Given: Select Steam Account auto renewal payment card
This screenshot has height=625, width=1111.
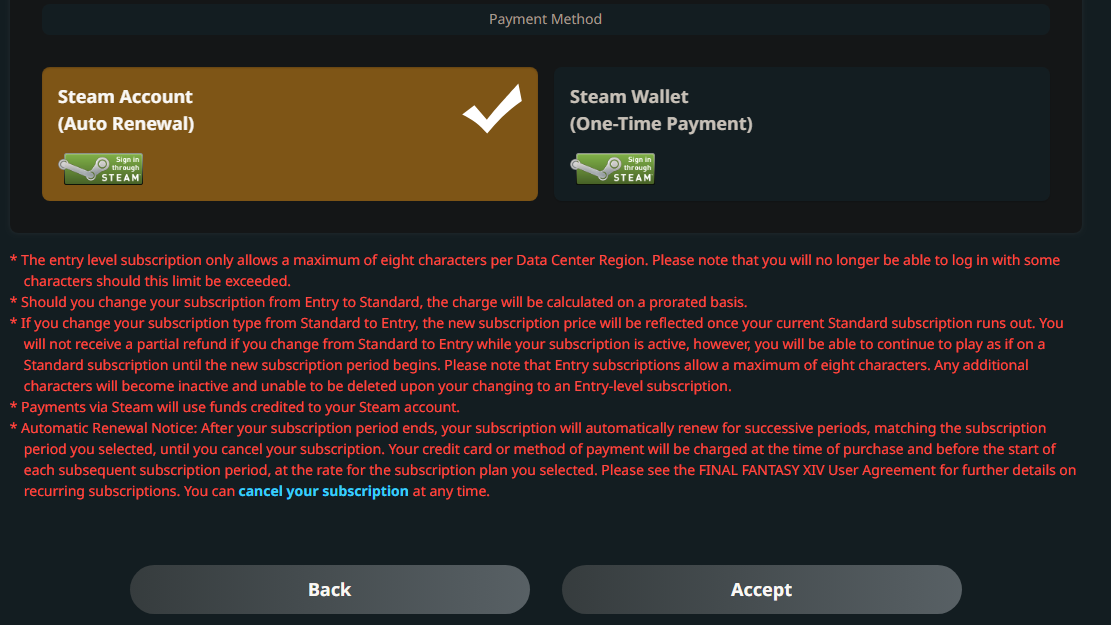Looking at the screenshot, I should [289, 134].
